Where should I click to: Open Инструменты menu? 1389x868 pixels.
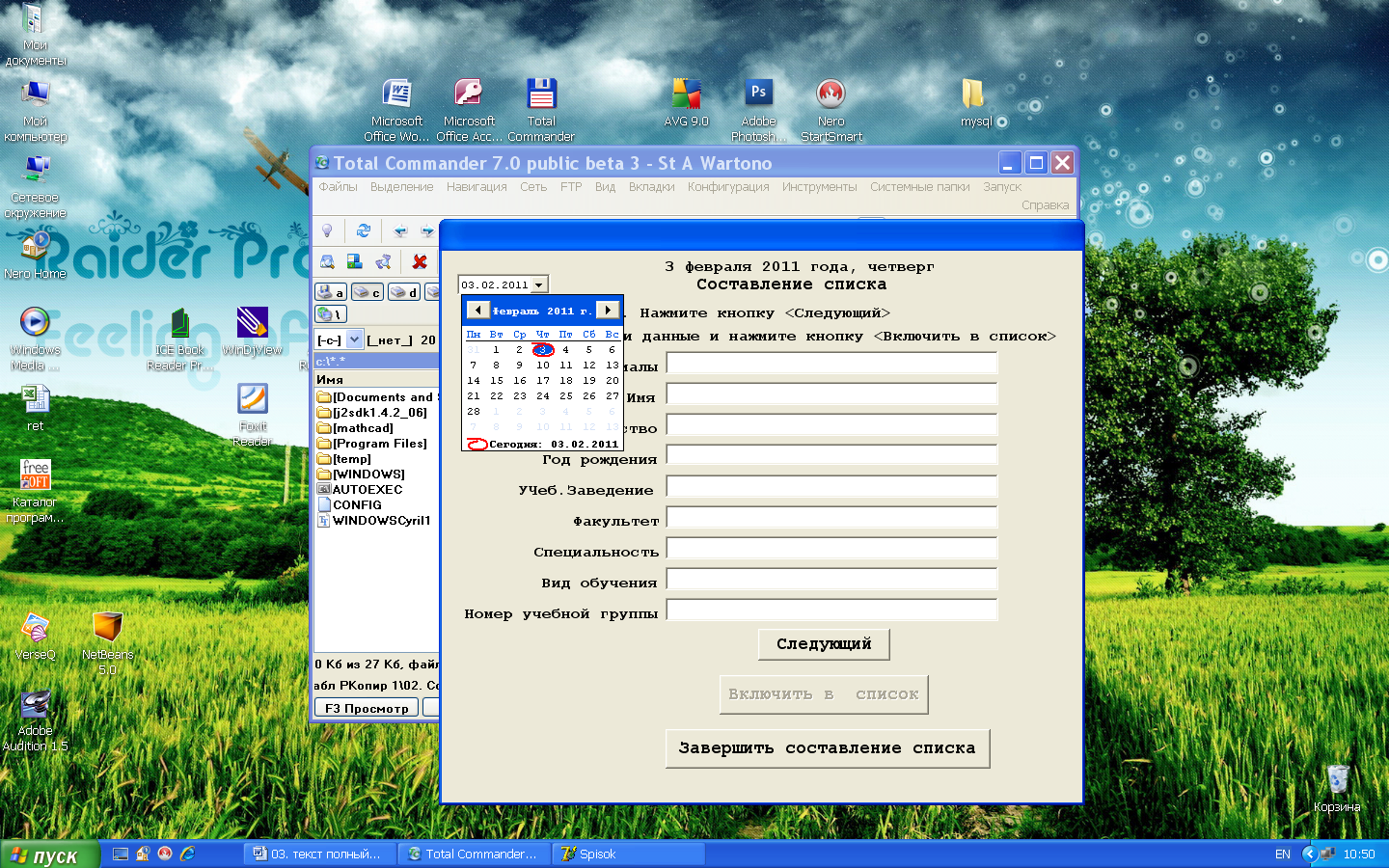[x=819, y=187]
